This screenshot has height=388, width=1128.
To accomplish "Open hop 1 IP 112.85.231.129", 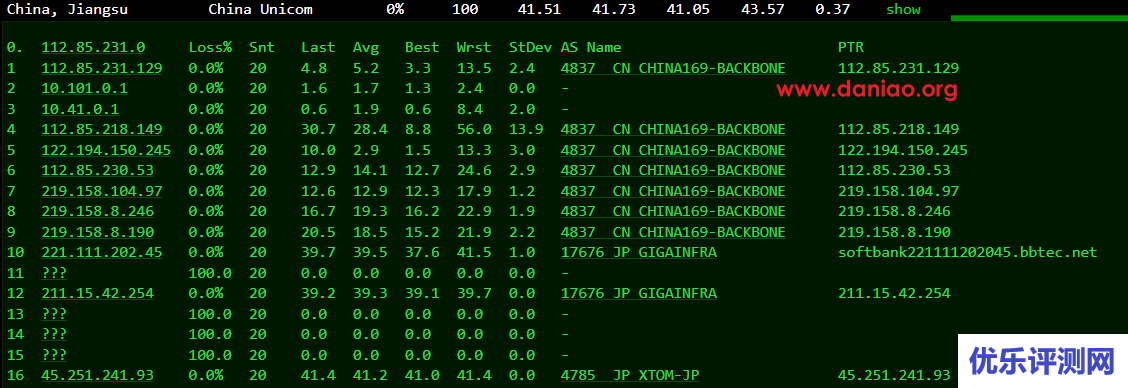I will pos(101,68).
